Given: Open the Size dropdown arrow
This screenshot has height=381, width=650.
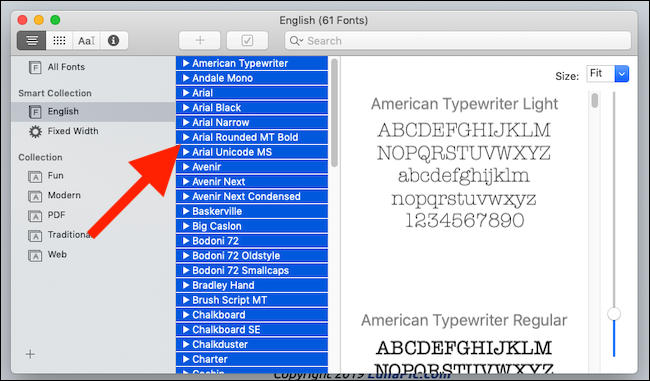Looking at the screenshot, I should (622, 74).
